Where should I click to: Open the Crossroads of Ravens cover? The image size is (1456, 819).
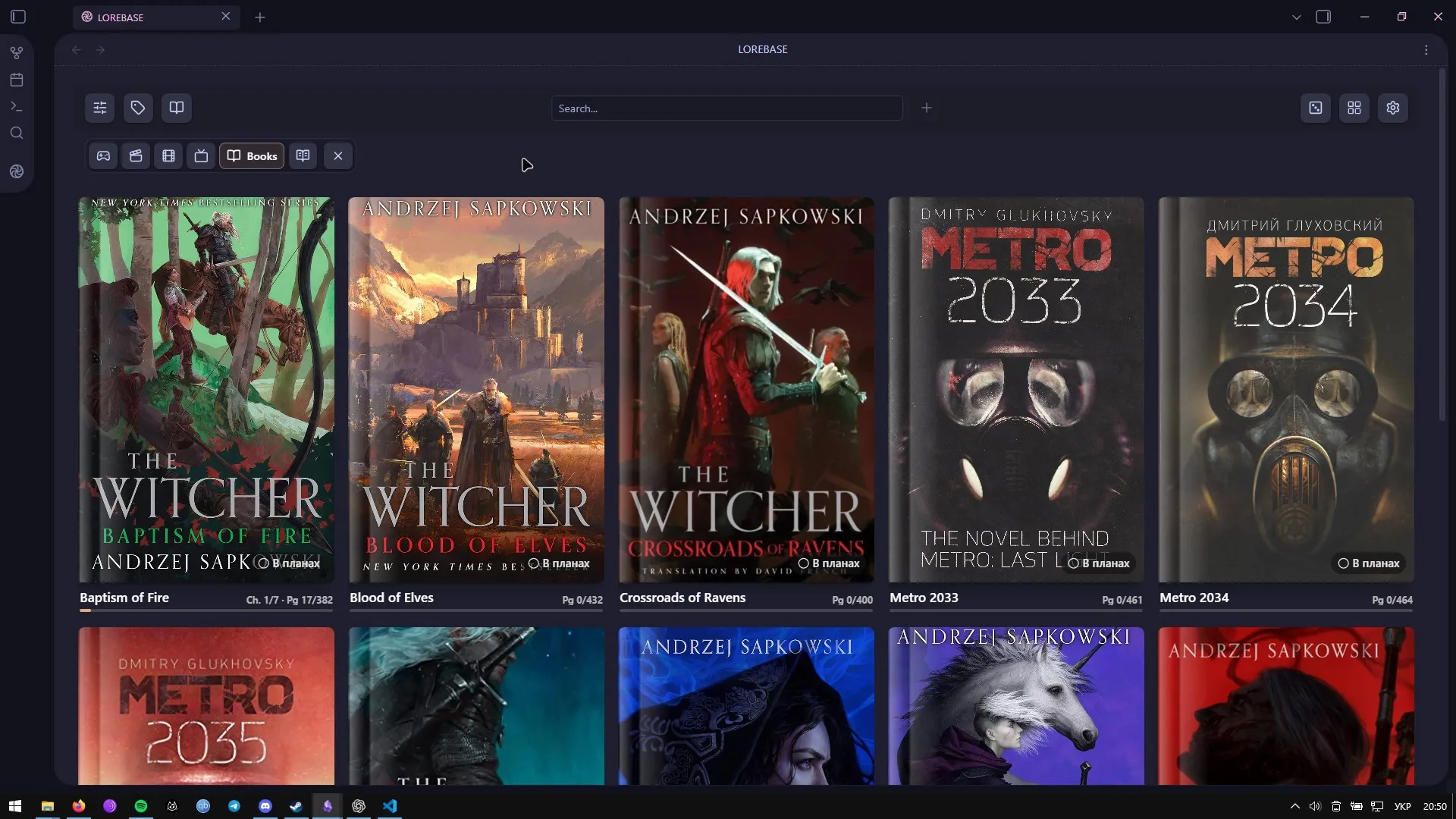[x=746, y=390]
